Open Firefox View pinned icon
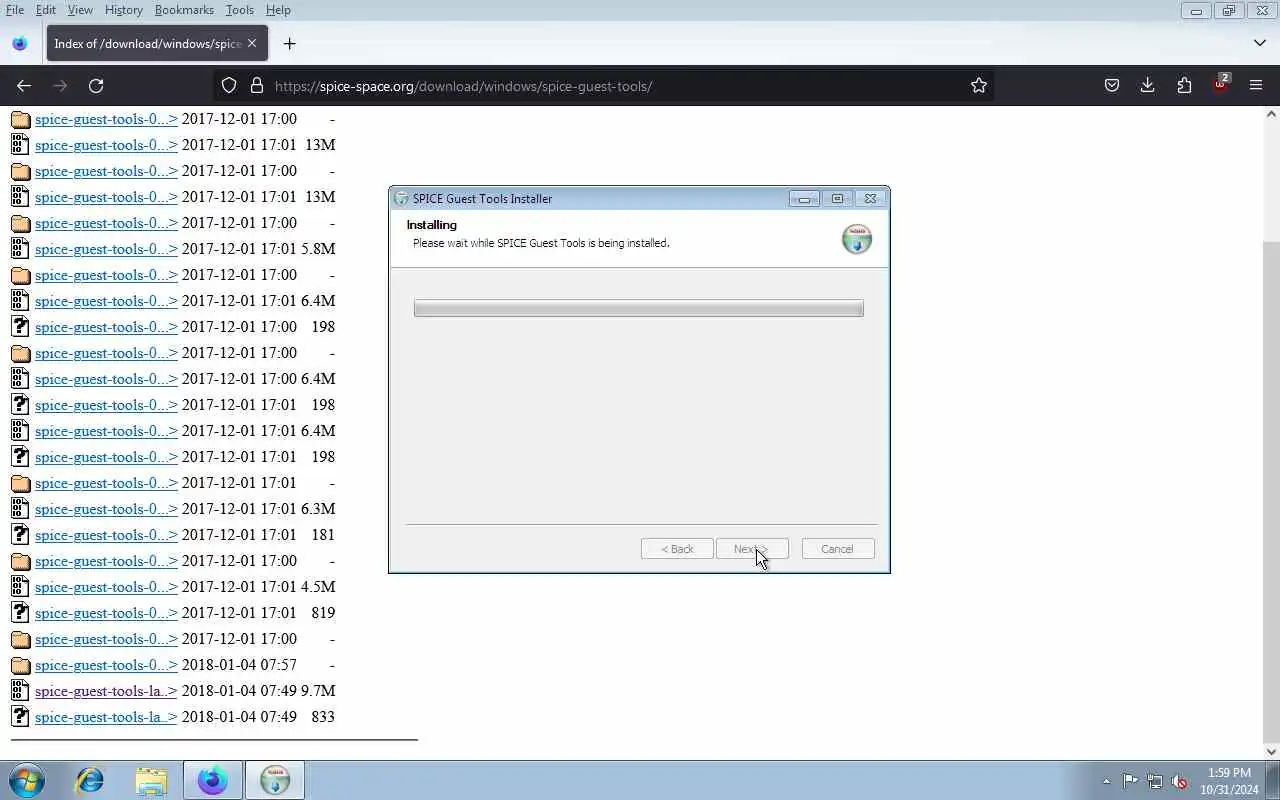Viewport: 1280px width, 800px height. pos(20,43)
